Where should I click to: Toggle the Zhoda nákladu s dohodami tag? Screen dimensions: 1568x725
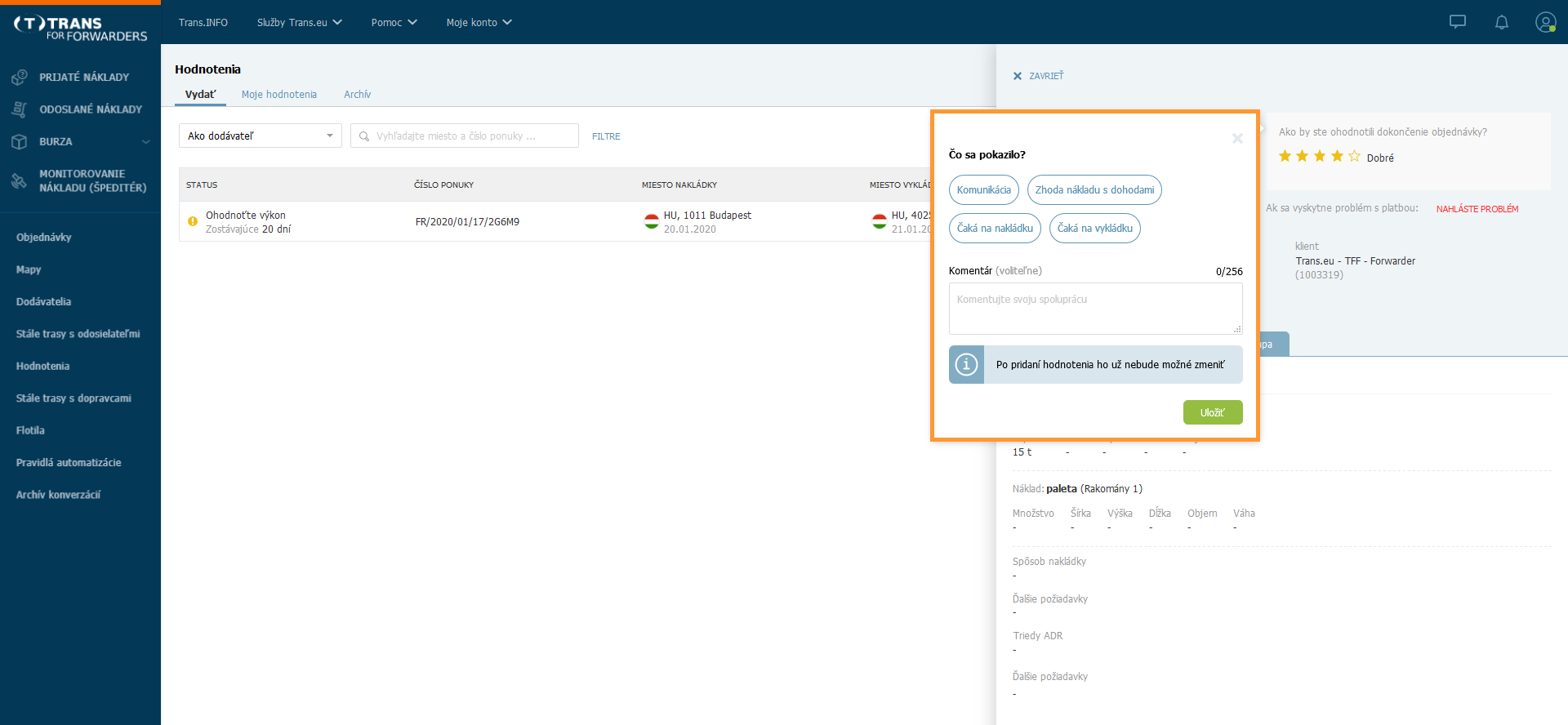click(1094, 190)
